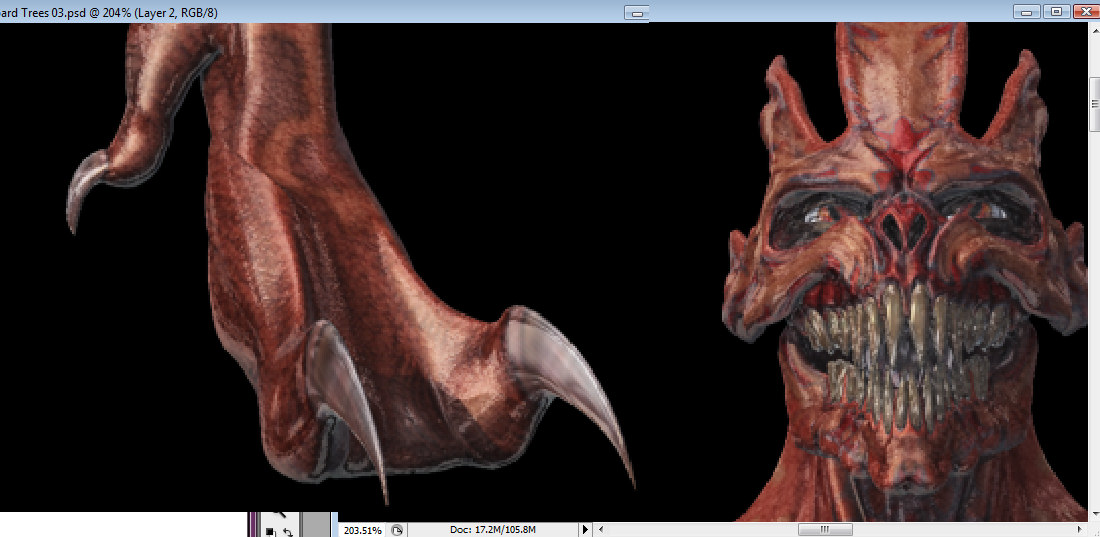Open the status bar options arrow menu
This screenshot has height=537, width=1100.
pos(586,529)
